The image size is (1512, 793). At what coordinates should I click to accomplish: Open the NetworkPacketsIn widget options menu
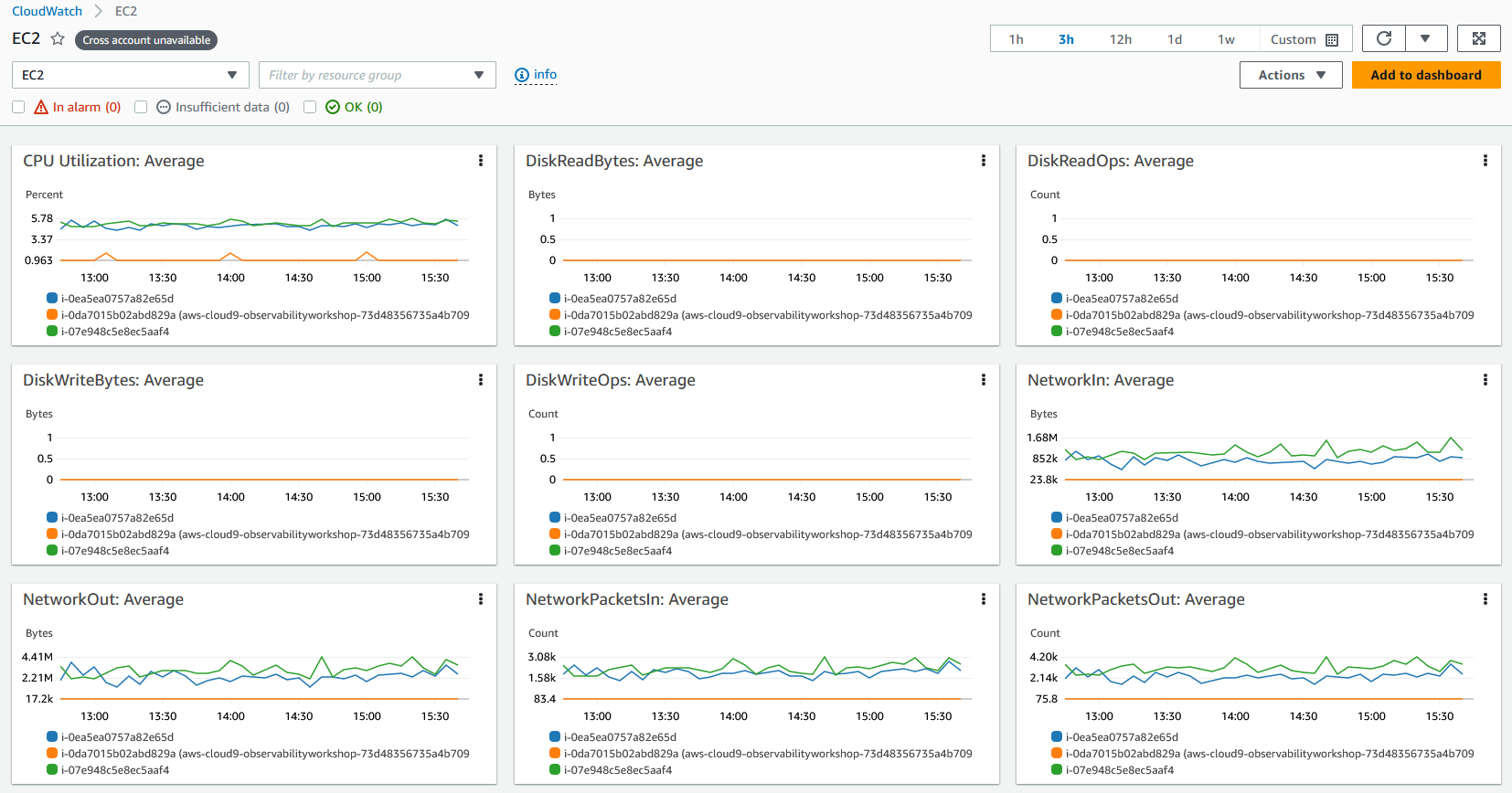[984, 599]
